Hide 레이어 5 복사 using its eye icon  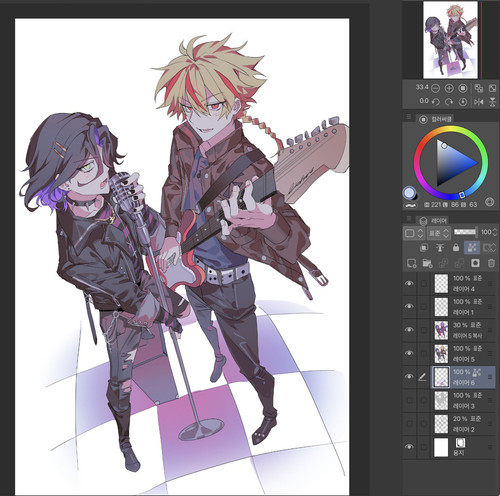point(409,330)
